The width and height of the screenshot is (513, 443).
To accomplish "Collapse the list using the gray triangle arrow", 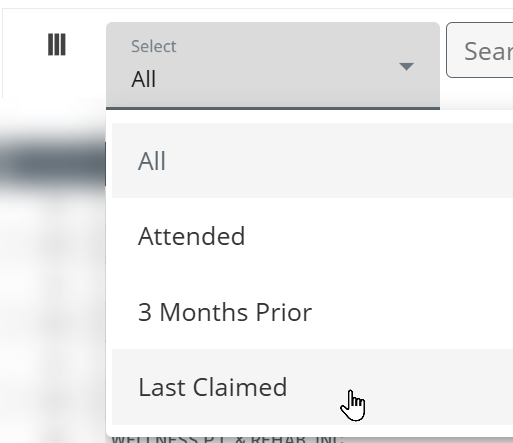I will 406,66.
